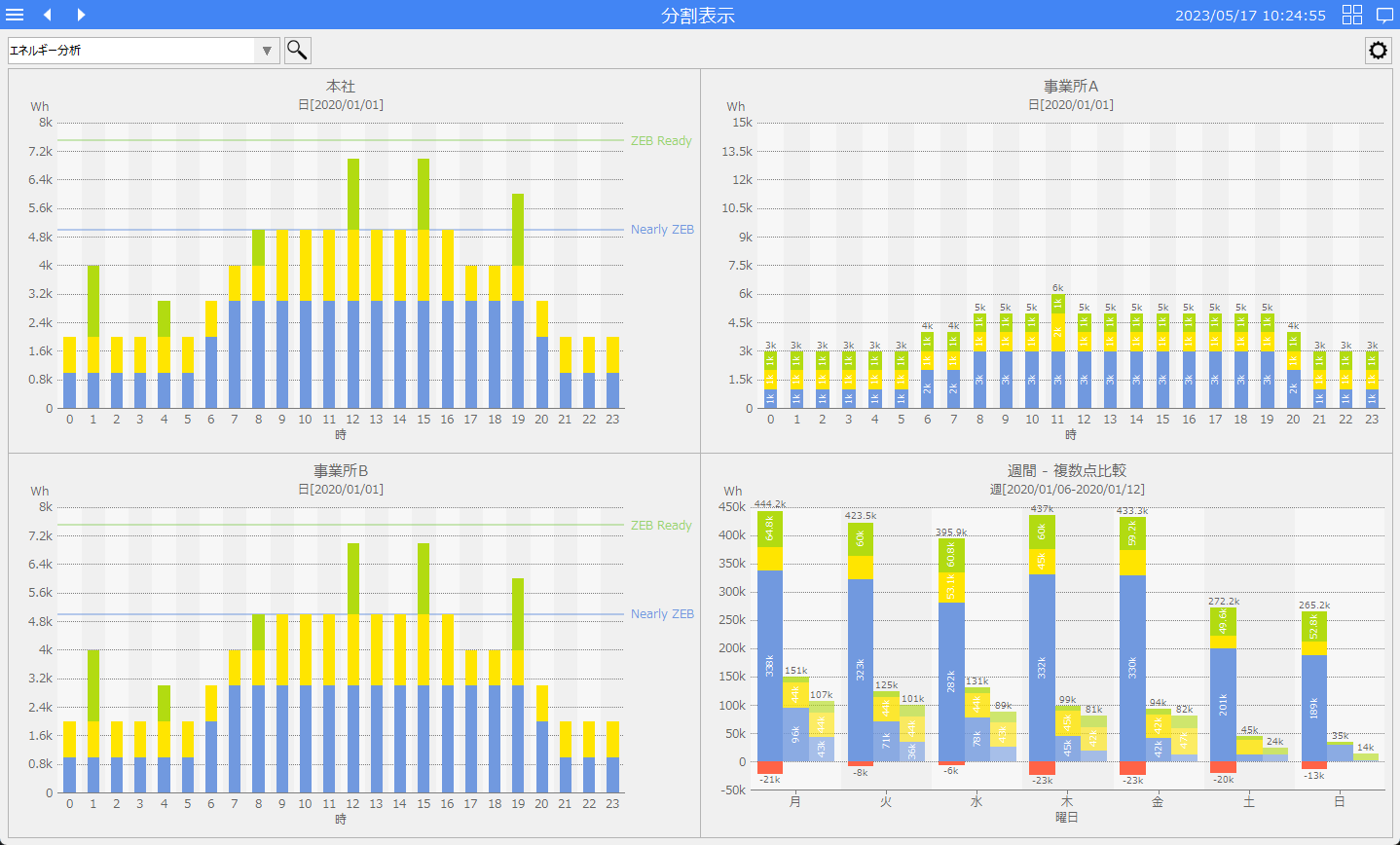Screen dimensions: 1400x845
Task: Click the 日[2020/01/01] subtitle under 事業所B
Action: pos(341,489)
